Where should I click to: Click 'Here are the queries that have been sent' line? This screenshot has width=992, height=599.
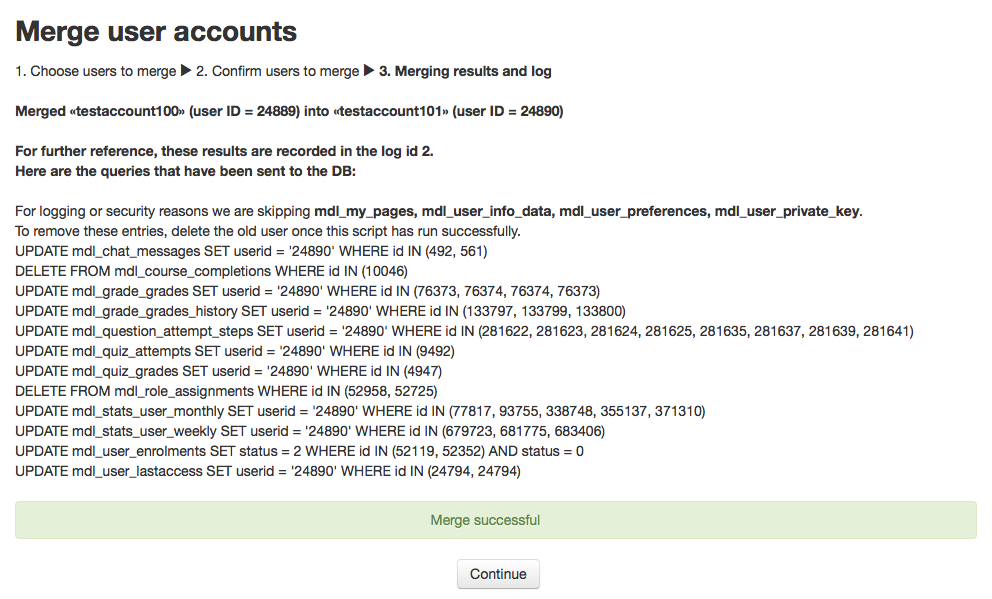tap(185, 171)
